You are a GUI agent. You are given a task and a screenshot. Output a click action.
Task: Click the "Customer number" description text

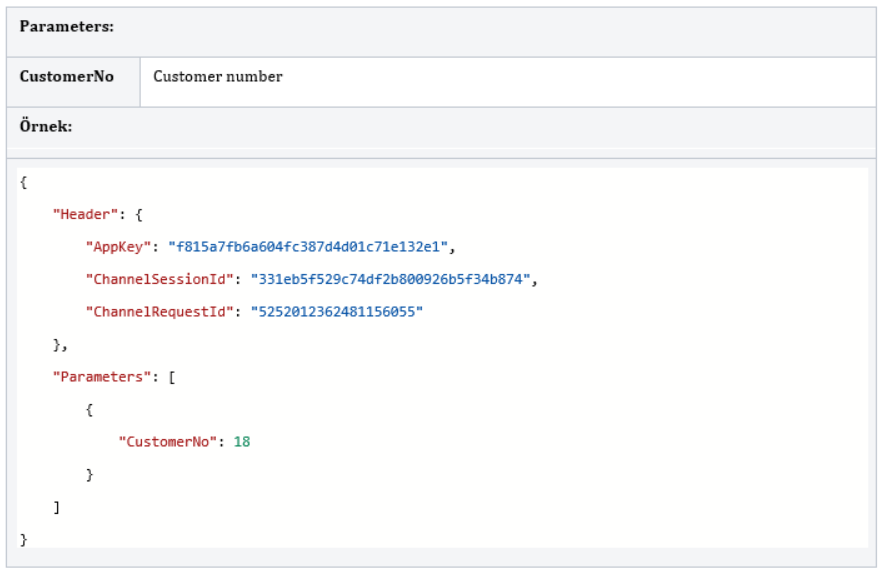click(x=217, y=77)
